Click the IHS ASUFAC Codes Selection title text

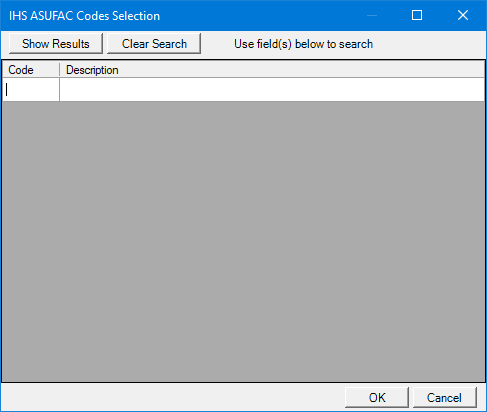(x=84, y=16)
